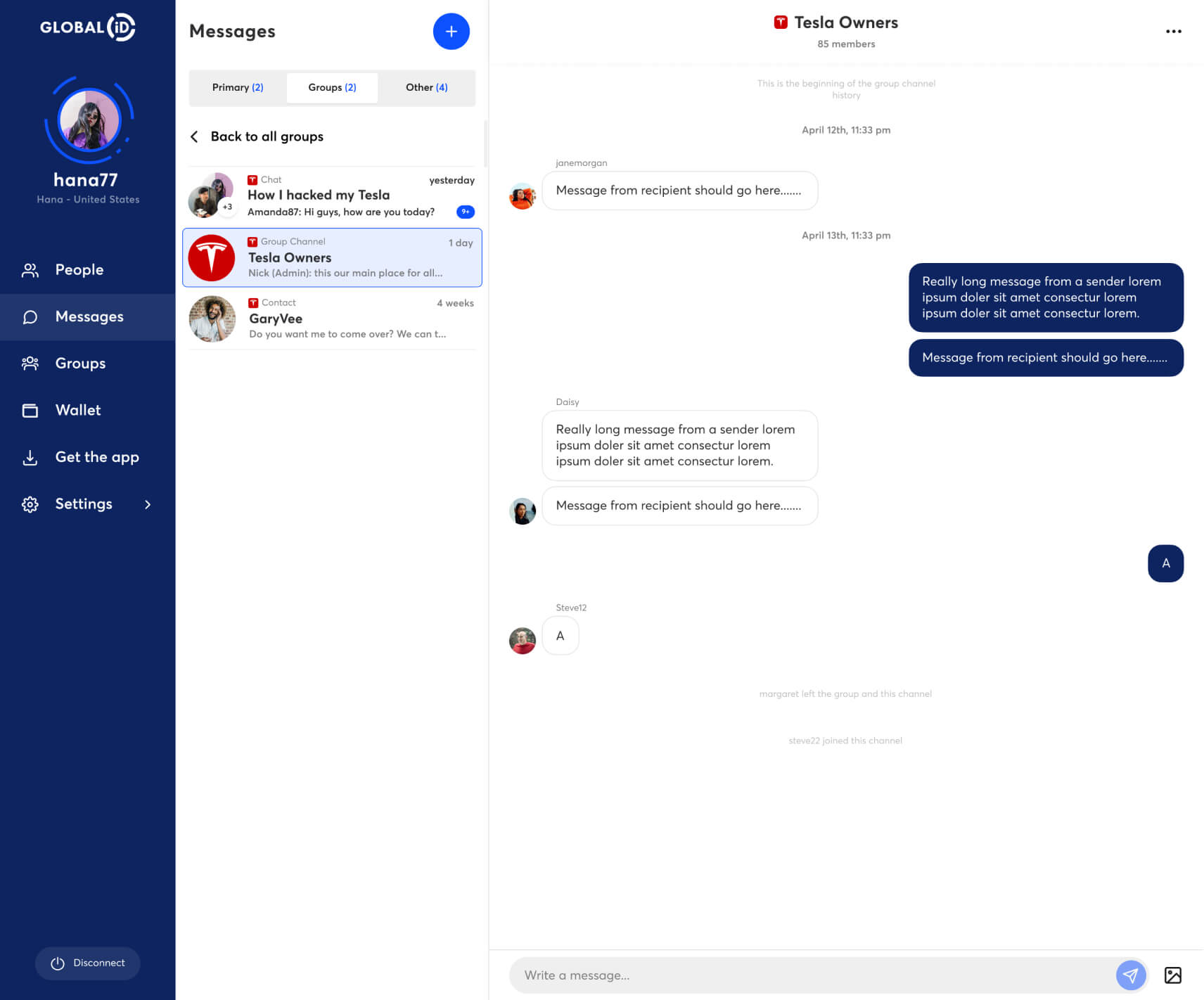Image resolution: width=1204 pixels, height=1000 pixels.
Task: Switch to Other (4) tab
Action: coord(426,88)
